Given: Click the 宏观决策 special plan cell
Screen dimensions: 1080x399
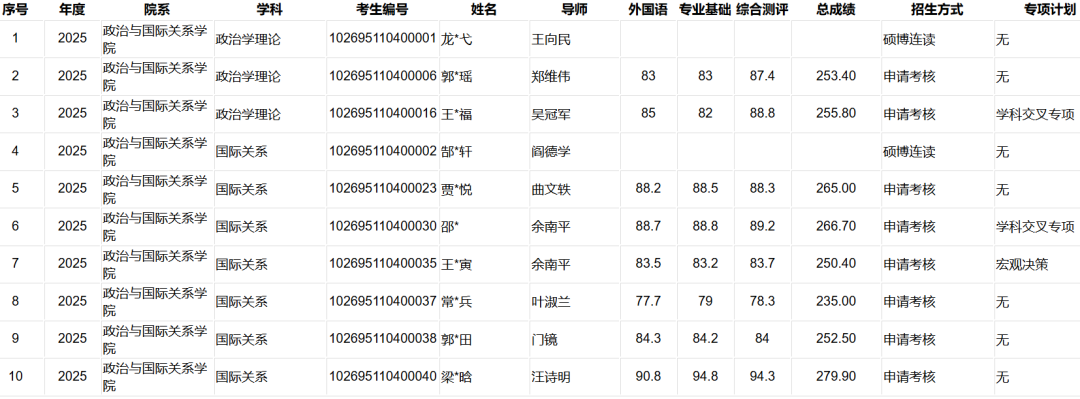Looking at the screenshot, I should [1022, 264].
